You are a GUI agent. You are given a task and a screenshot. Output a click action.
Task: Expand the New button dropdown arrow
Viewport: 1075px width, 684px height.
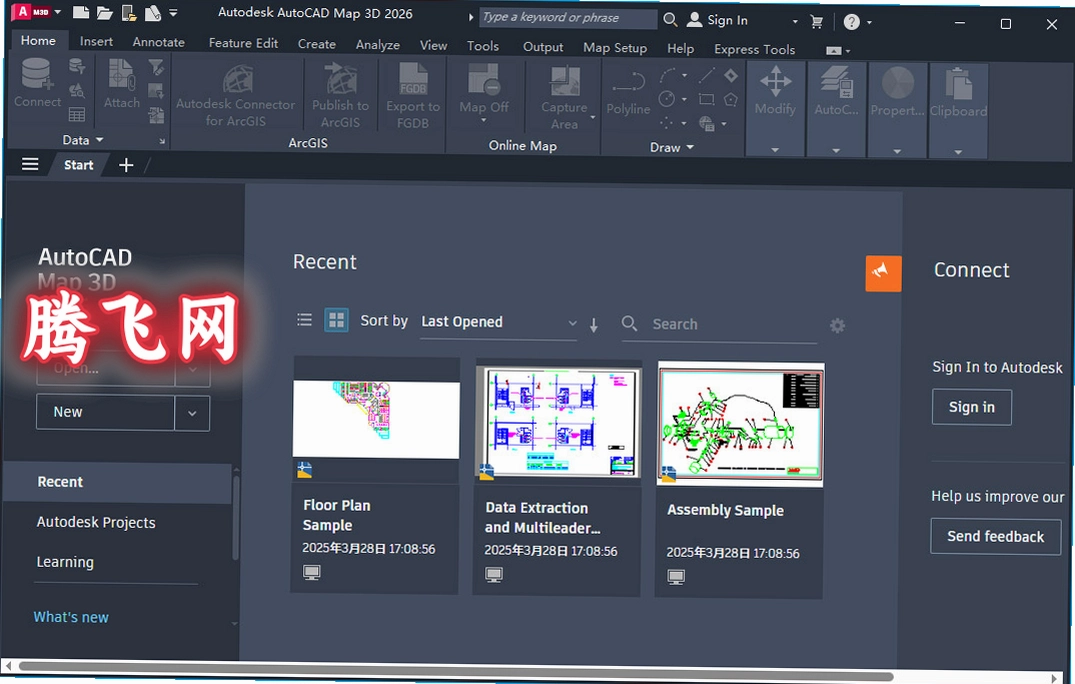pos(193,413)
